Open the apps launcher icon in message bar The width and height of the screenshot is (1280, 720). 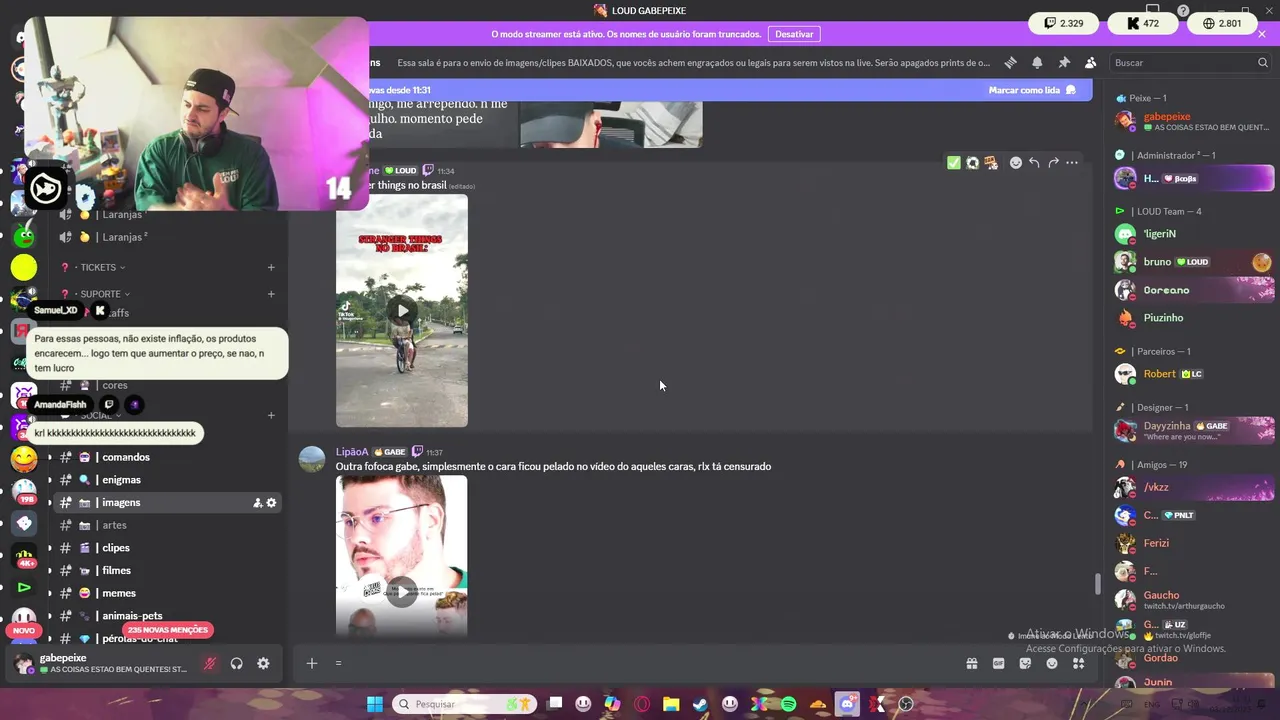click(x=1079, y=663)
